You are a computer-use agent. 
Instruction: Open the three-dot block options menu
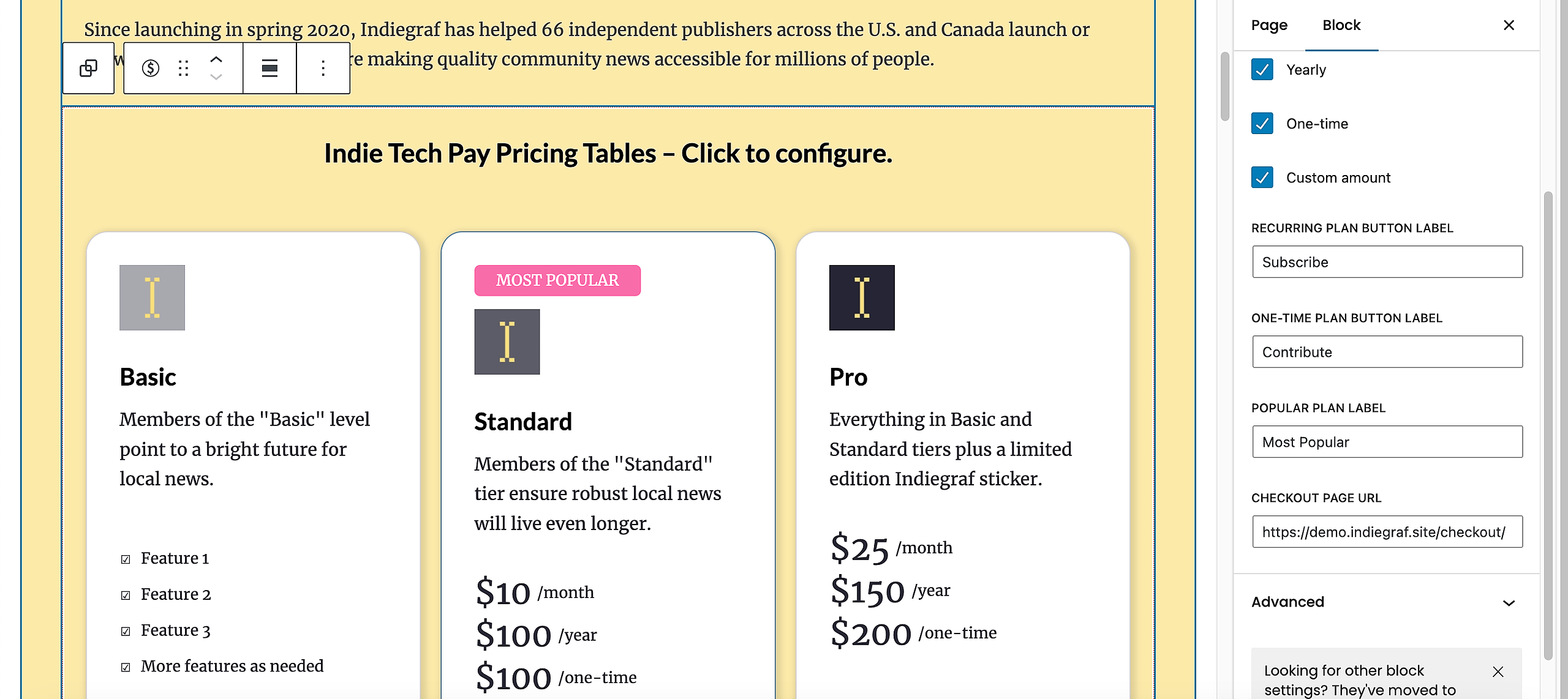[323, 68]
